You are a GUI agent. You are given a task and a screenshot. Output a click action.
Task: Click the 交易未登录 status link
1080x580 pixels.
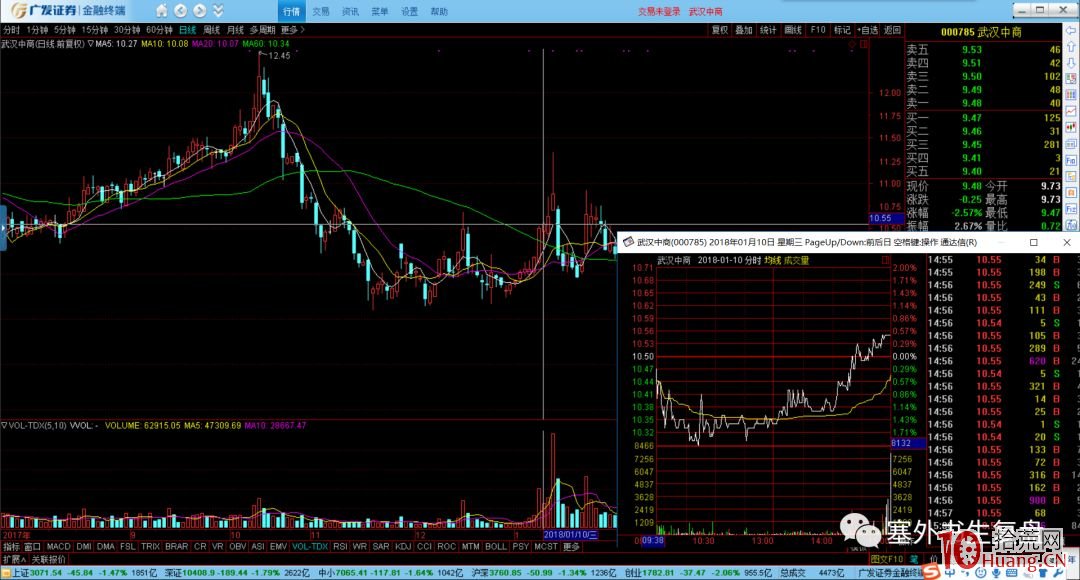coord(658,11)
